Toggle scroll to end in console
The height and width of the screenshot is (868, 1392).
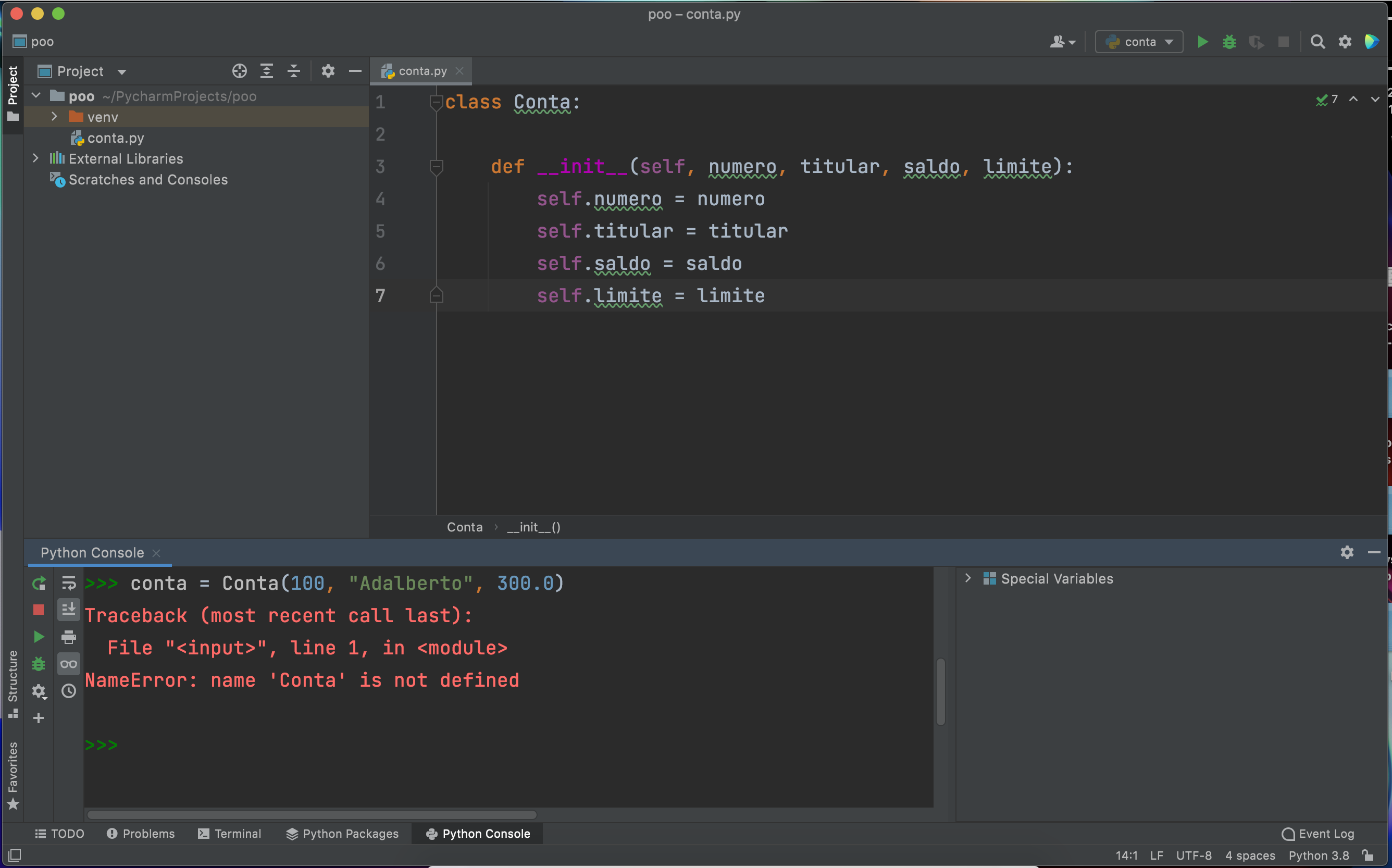pos(69,610)
